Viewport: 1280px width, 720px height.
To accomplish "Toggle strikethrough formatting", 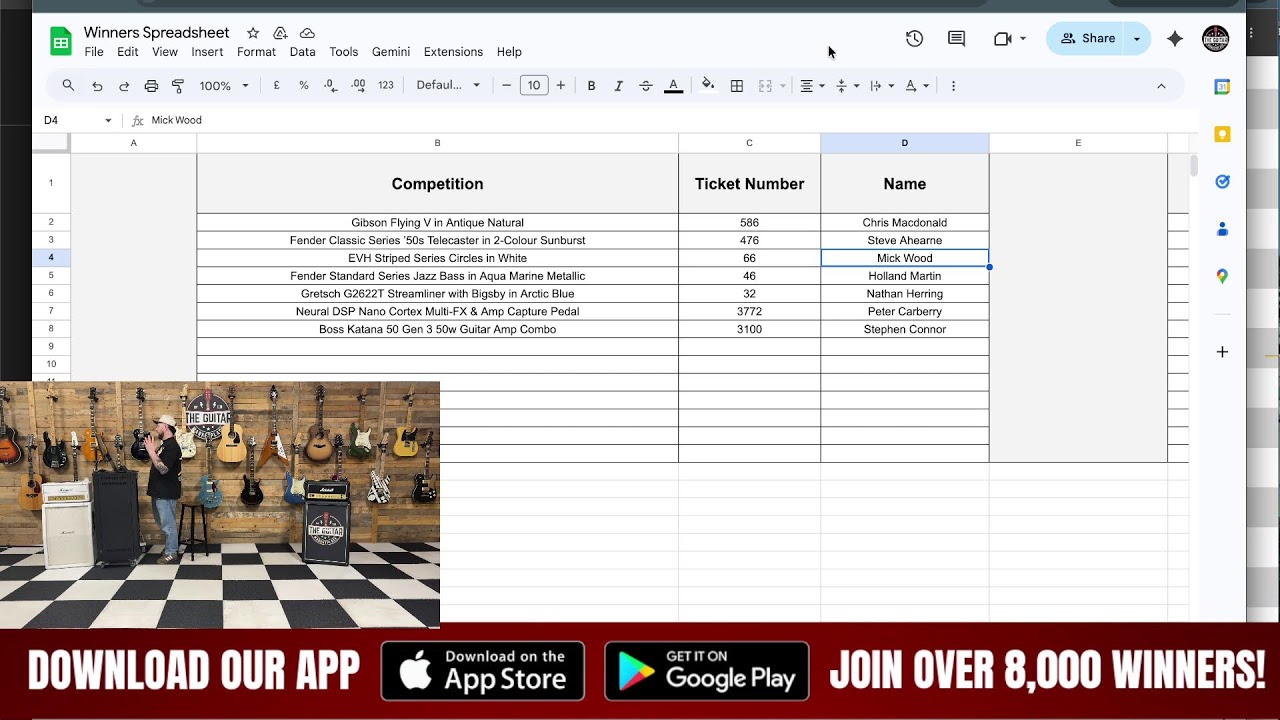I will (x=645, y=86).
